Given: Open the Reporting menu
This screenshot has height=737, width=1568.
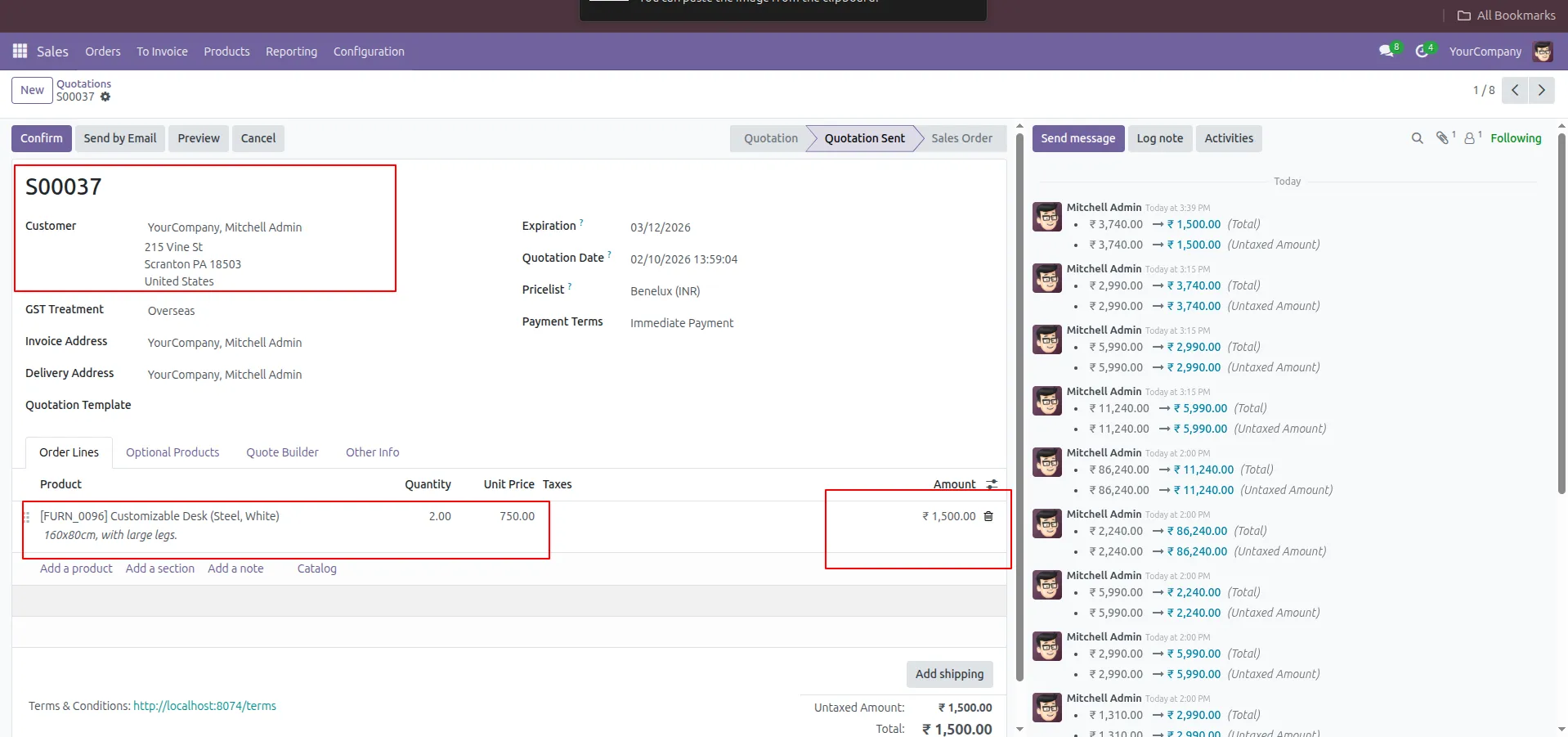Looking at the screenshot, I should click(291, 52).
